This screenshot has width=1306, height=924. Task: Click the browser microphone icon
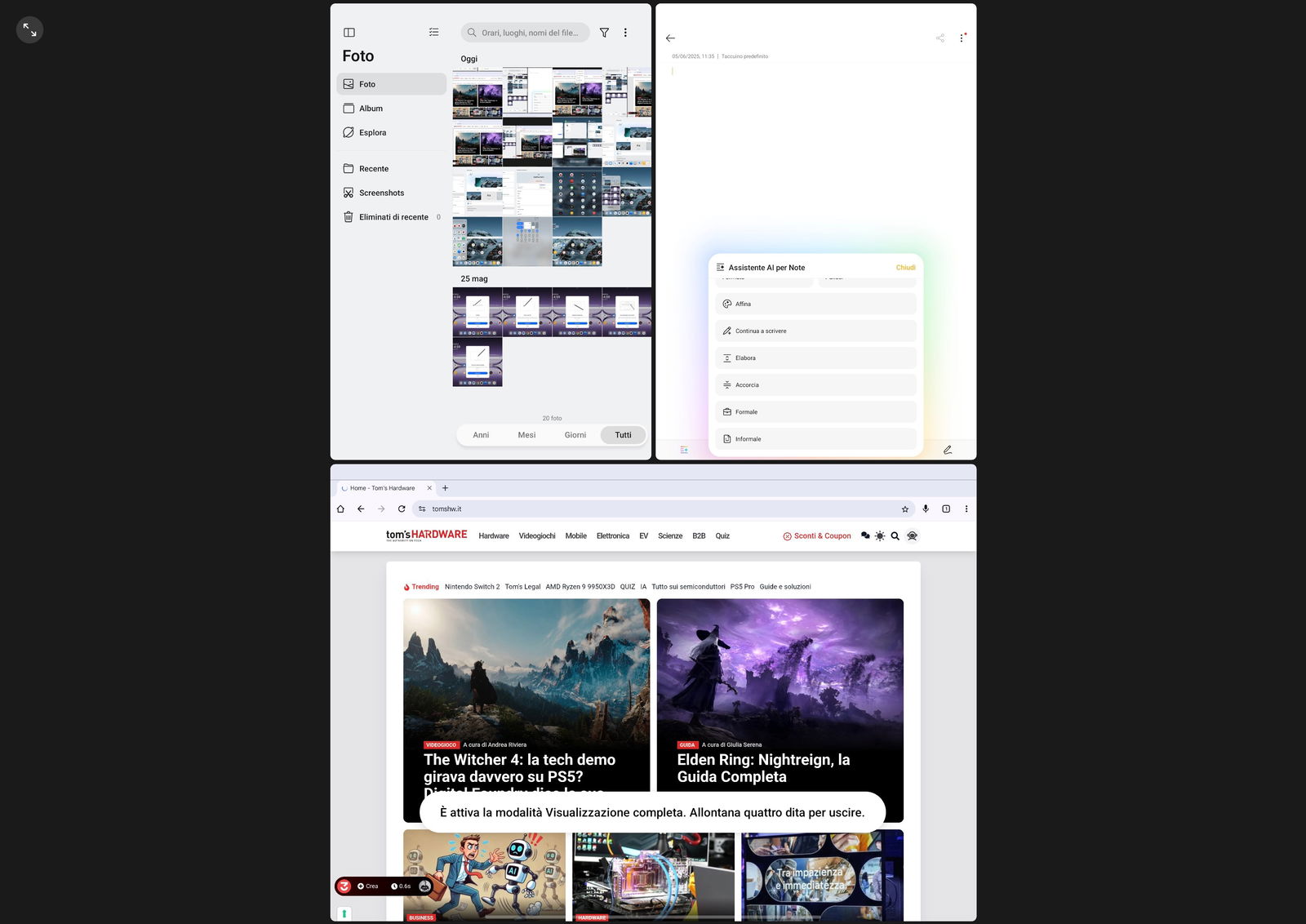tap(926, 509)
